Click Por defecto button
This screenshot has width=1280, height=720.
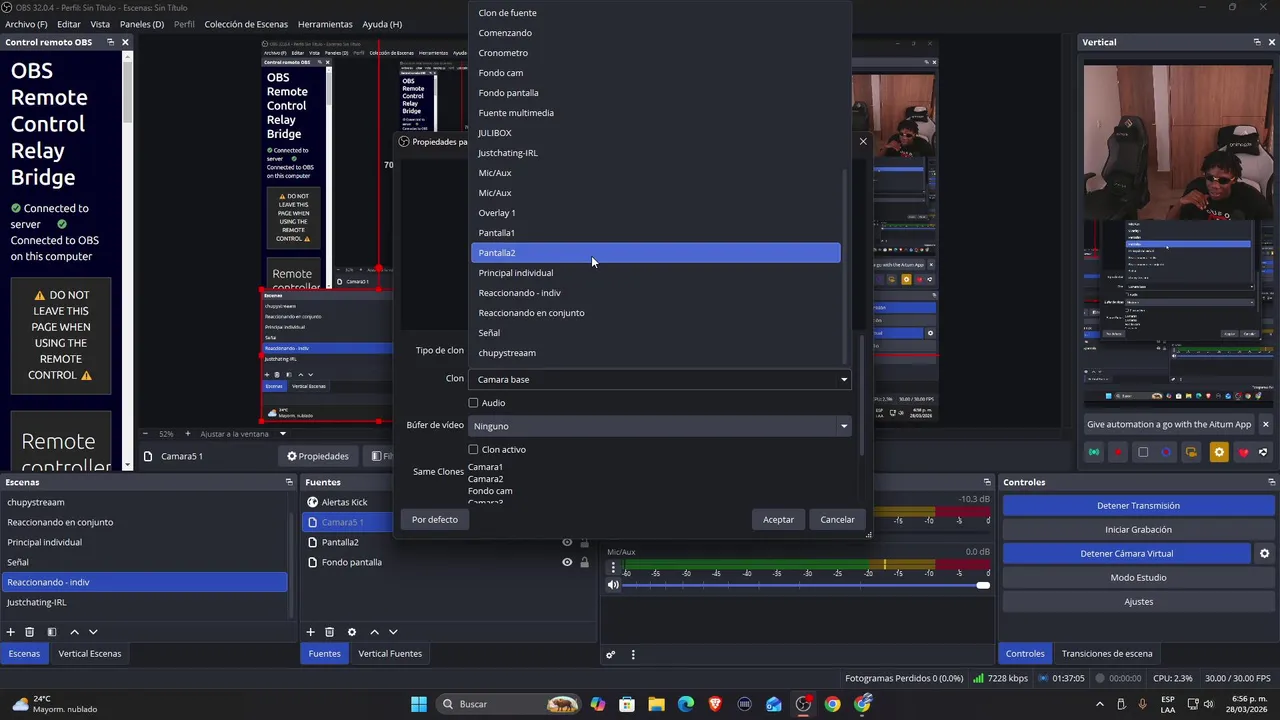[435, 520]
